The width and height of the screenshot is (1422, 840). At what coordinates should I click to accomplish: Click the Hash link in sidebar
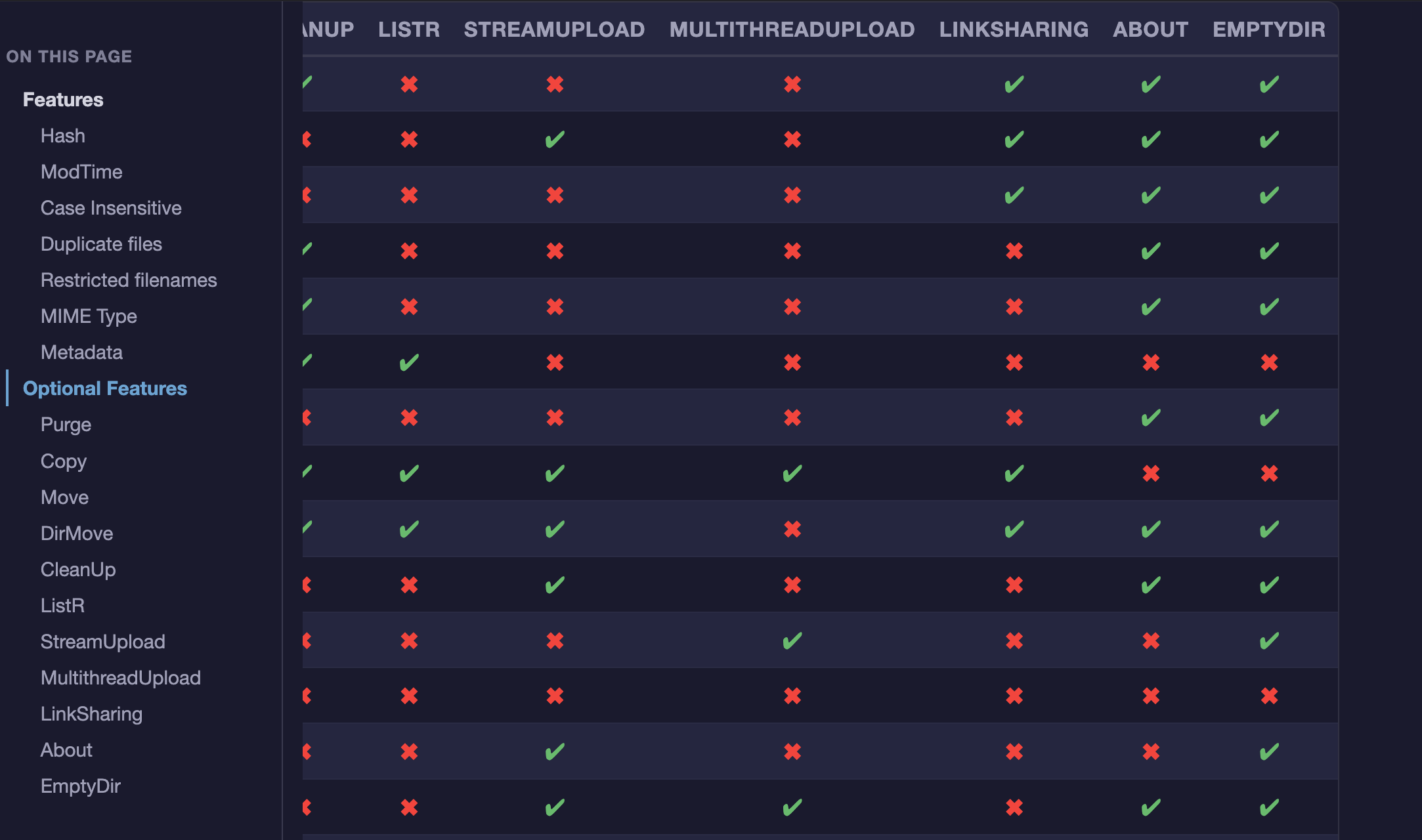63,136
